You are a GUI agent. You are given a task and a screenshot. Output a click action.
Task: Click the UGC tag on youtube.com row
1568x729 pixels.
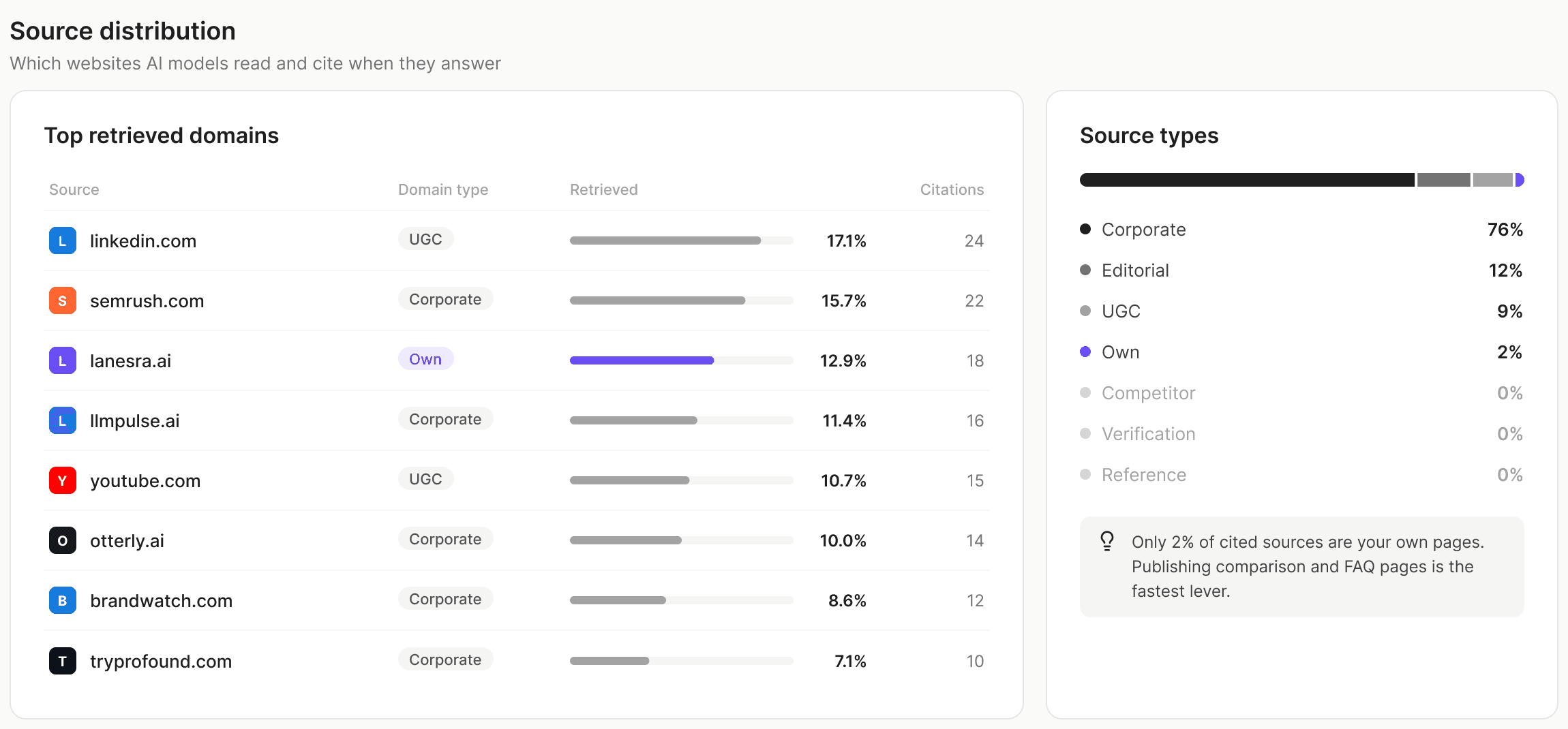pos(425,479)
